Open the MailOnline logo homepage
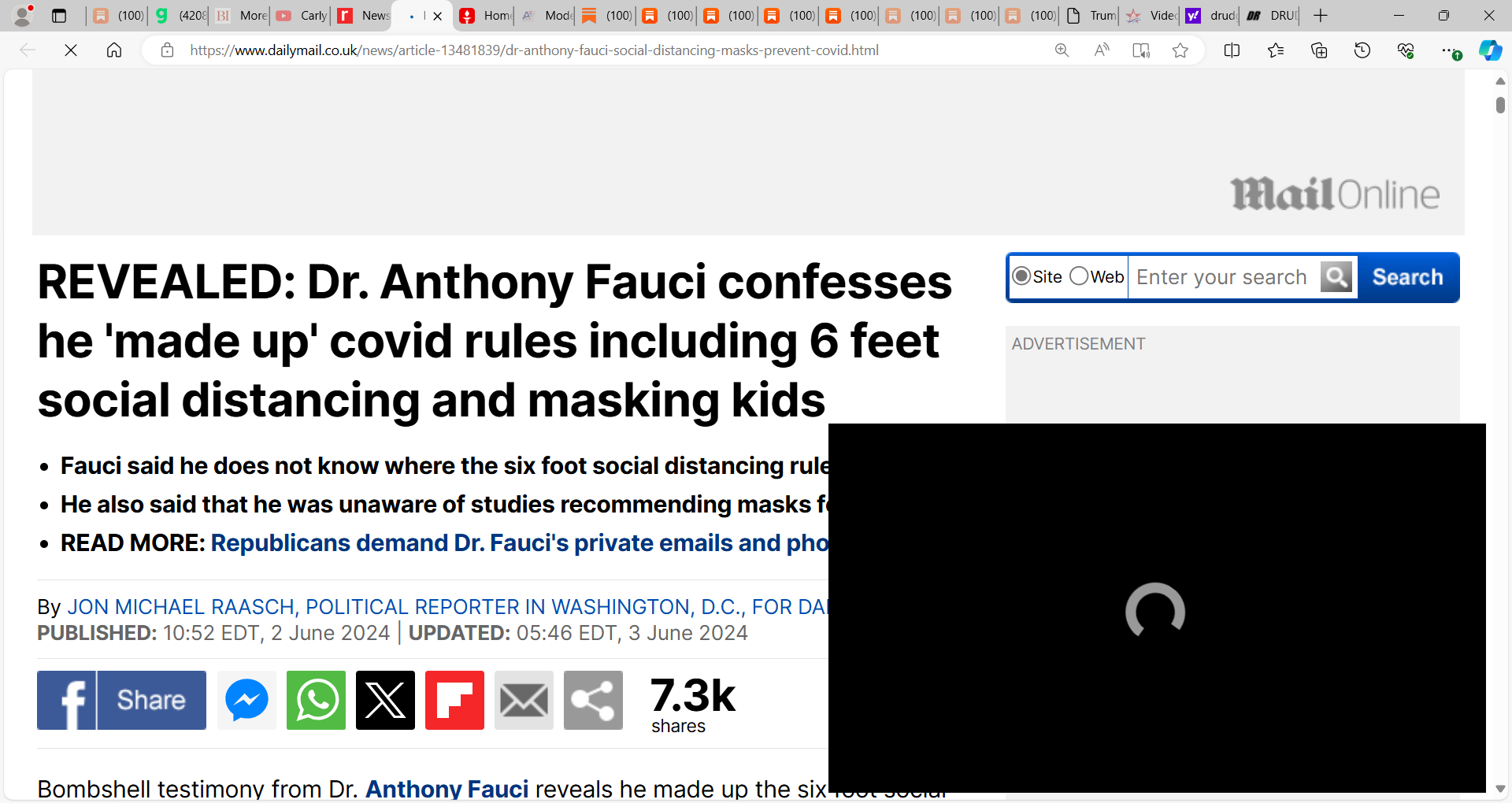Image resolution: width=1512 pixels, height=803 pixels. tap(1336, 194)
